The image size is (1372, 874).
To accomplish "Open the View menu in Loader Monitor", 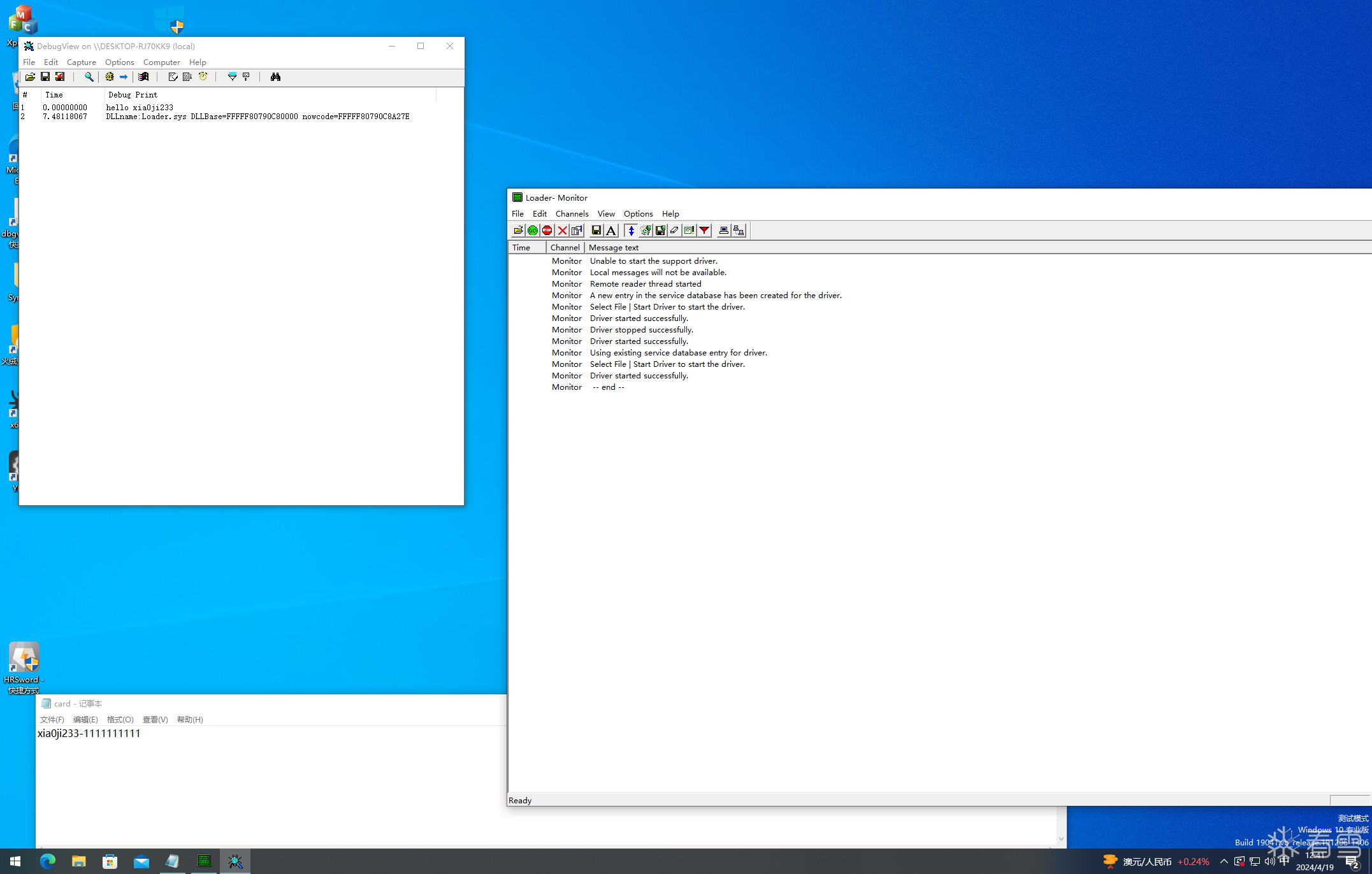I will pos(606,214).
